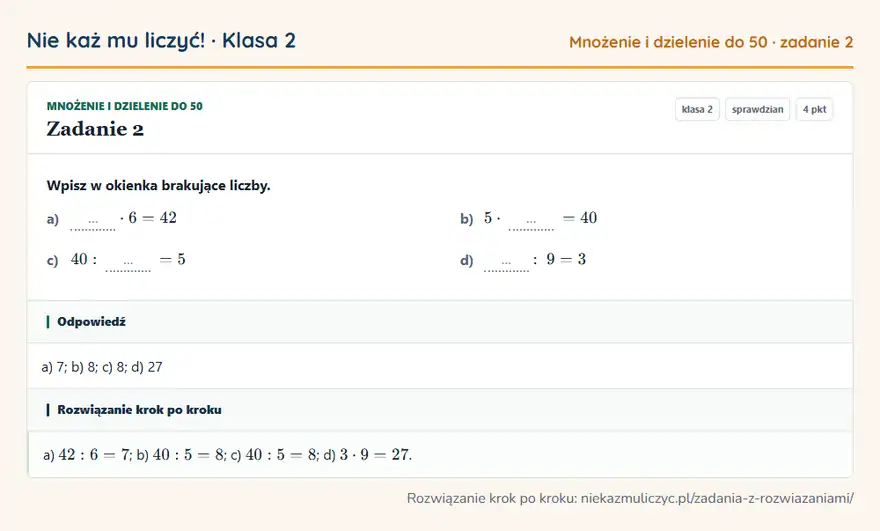Open the niekazmuliczyc.pl/zadania-z-rozwiazaniami/ link

point(717,498)
